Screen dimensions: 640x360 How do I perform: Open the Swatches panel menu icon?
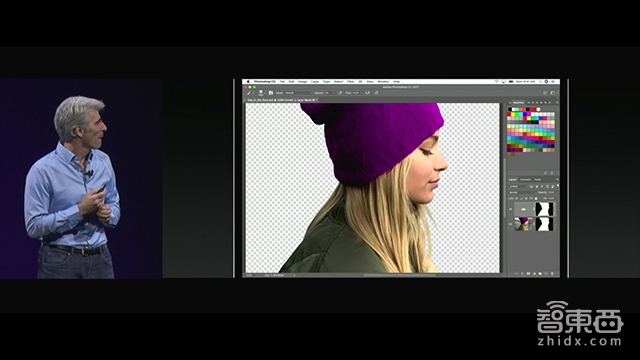[557, 102]
